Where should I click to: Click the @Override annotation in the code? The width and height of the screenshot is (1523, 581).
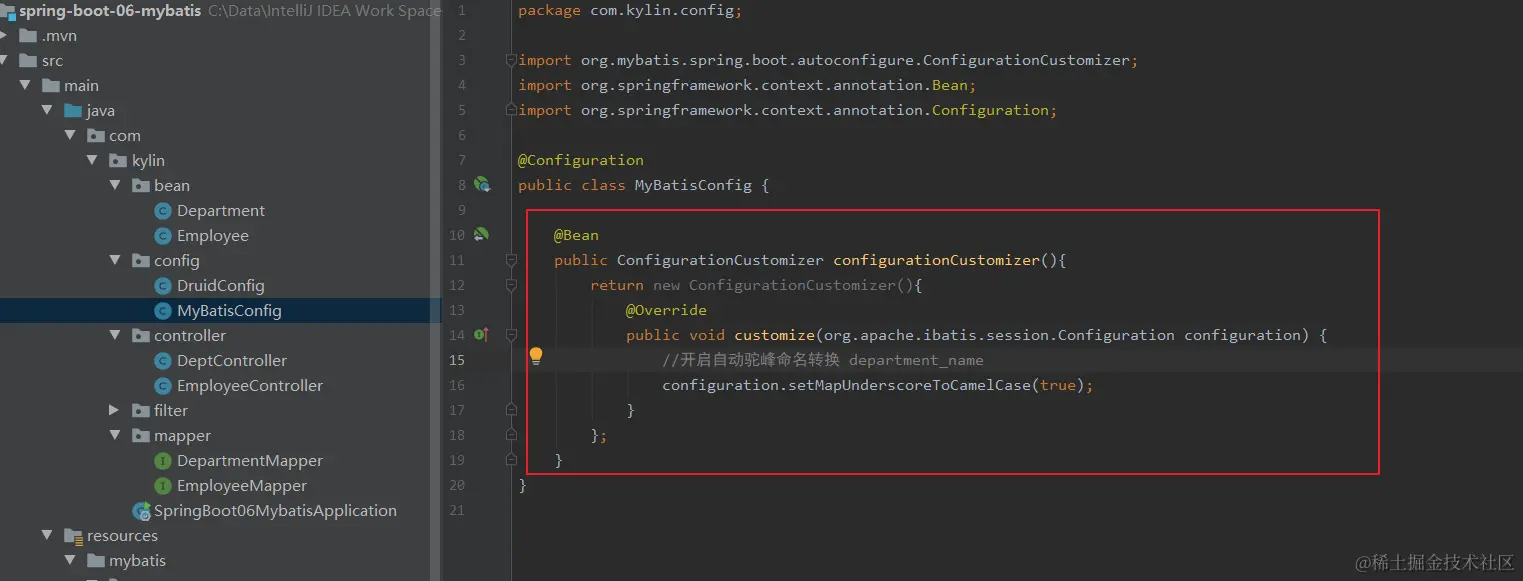pyautogui.click(x=666, y=310)
